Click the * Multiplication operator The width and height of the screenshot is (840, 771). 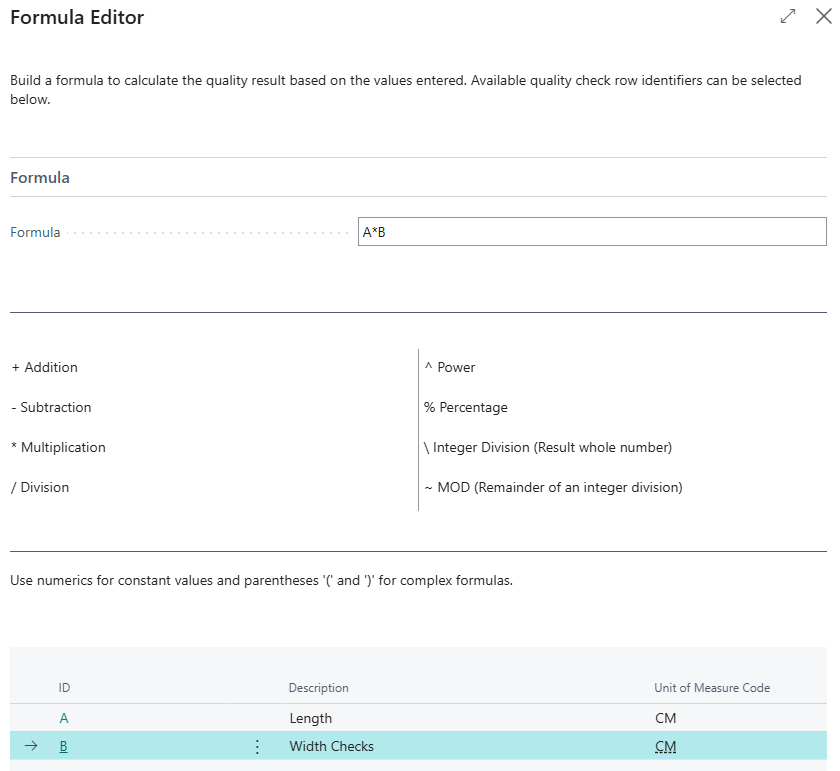pos(58,447)
